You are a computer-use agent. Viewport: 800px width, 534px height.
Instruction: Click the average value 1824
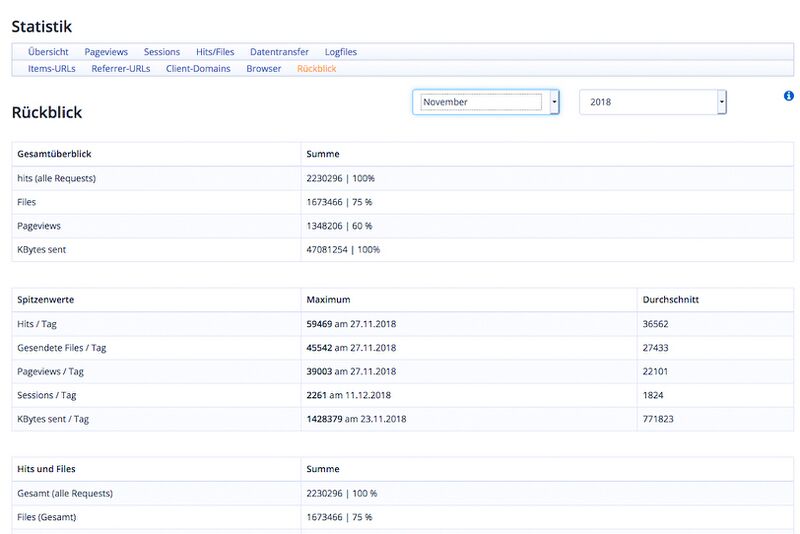pos(653,395)
